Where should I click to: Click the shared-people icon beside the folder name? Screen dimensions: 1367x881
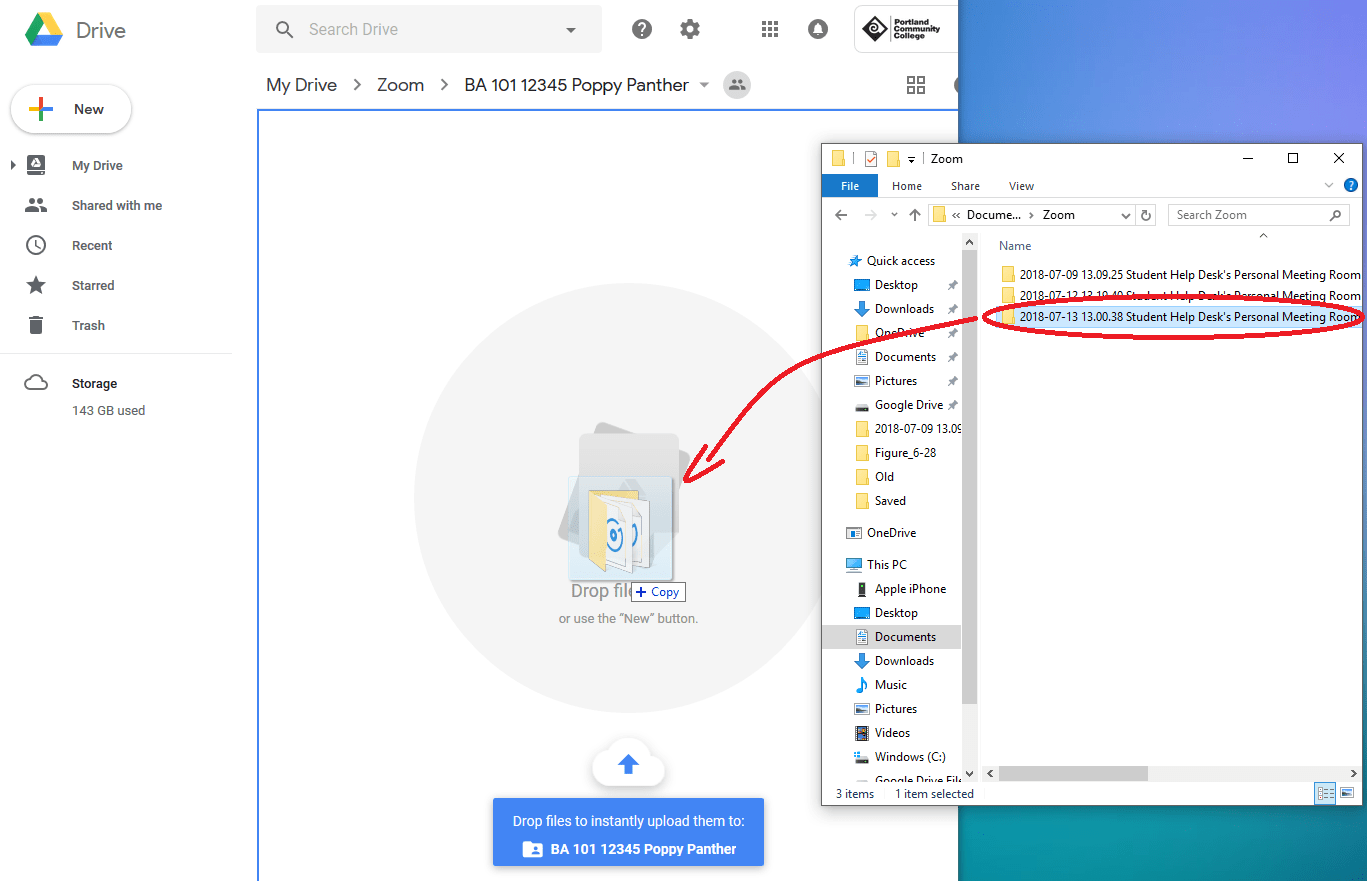pos(737,85)
